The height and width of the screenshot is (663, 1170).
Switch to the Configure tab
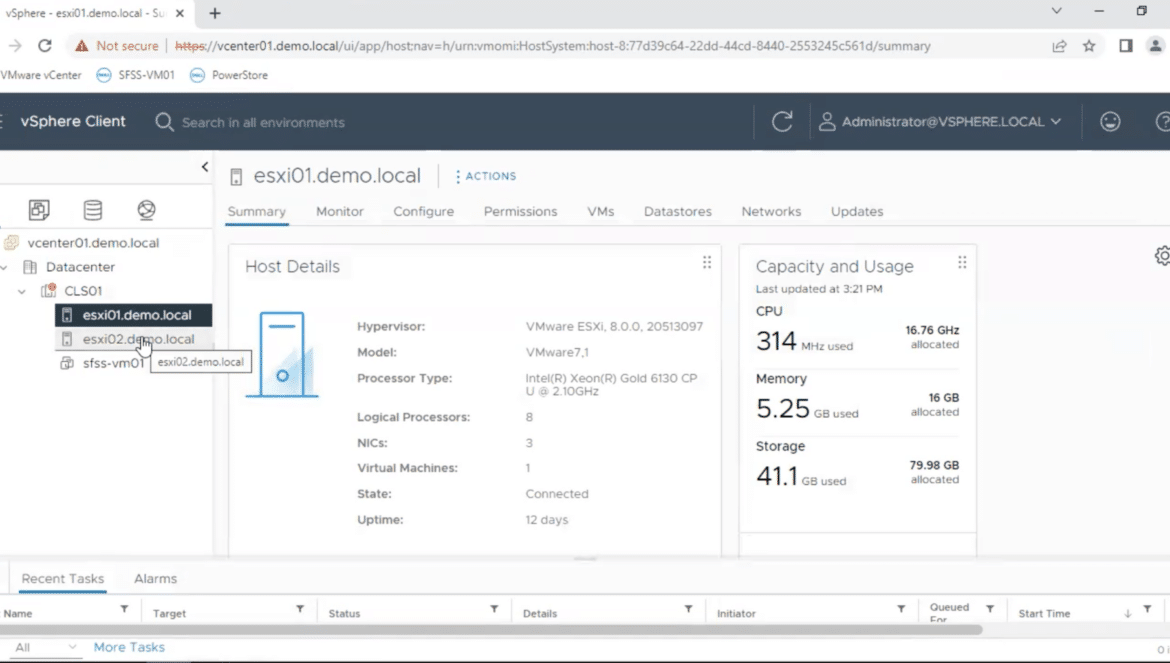point(423,211)
